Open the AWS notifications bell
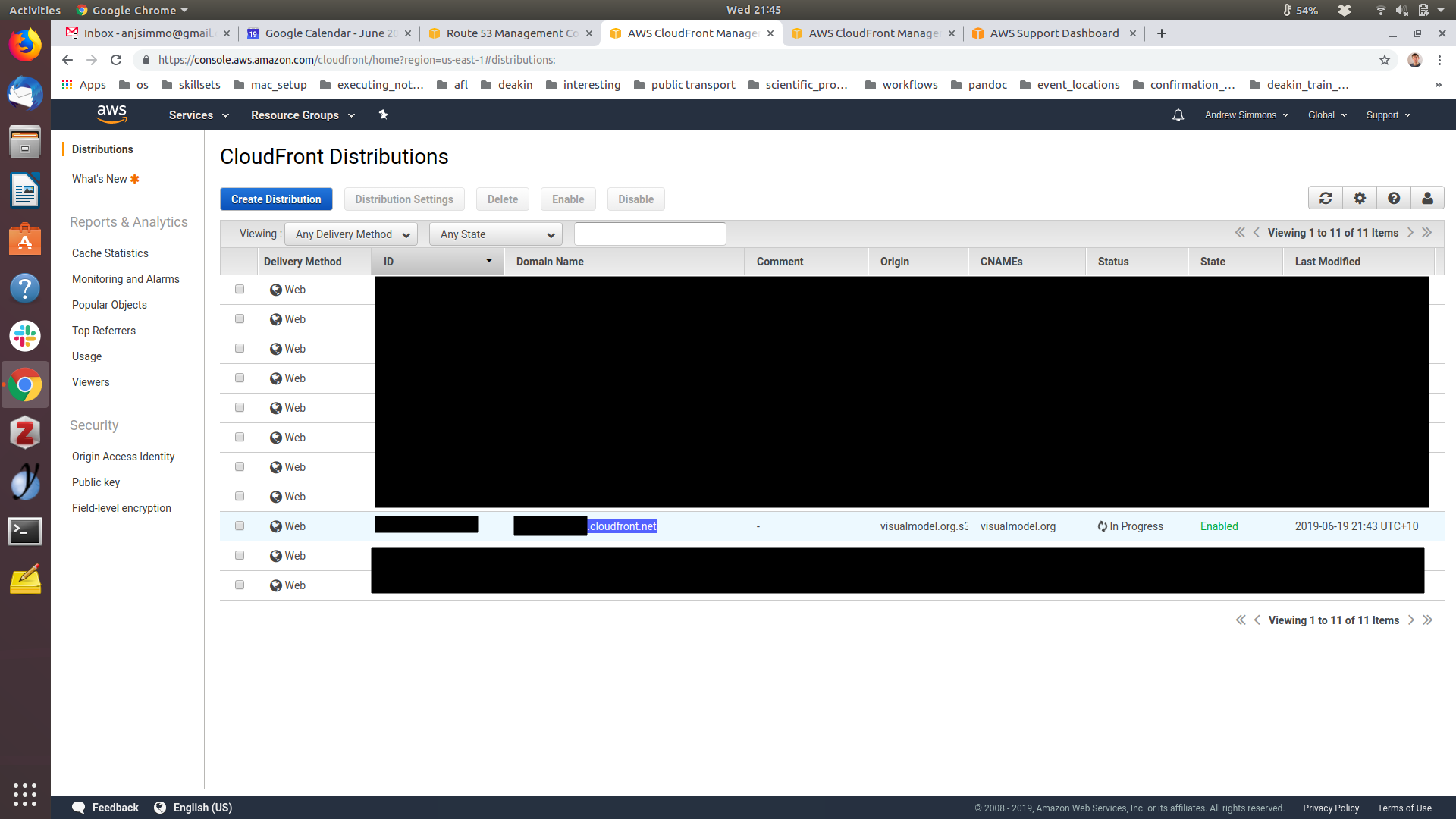1456x819 pixels. [1178, 115]
